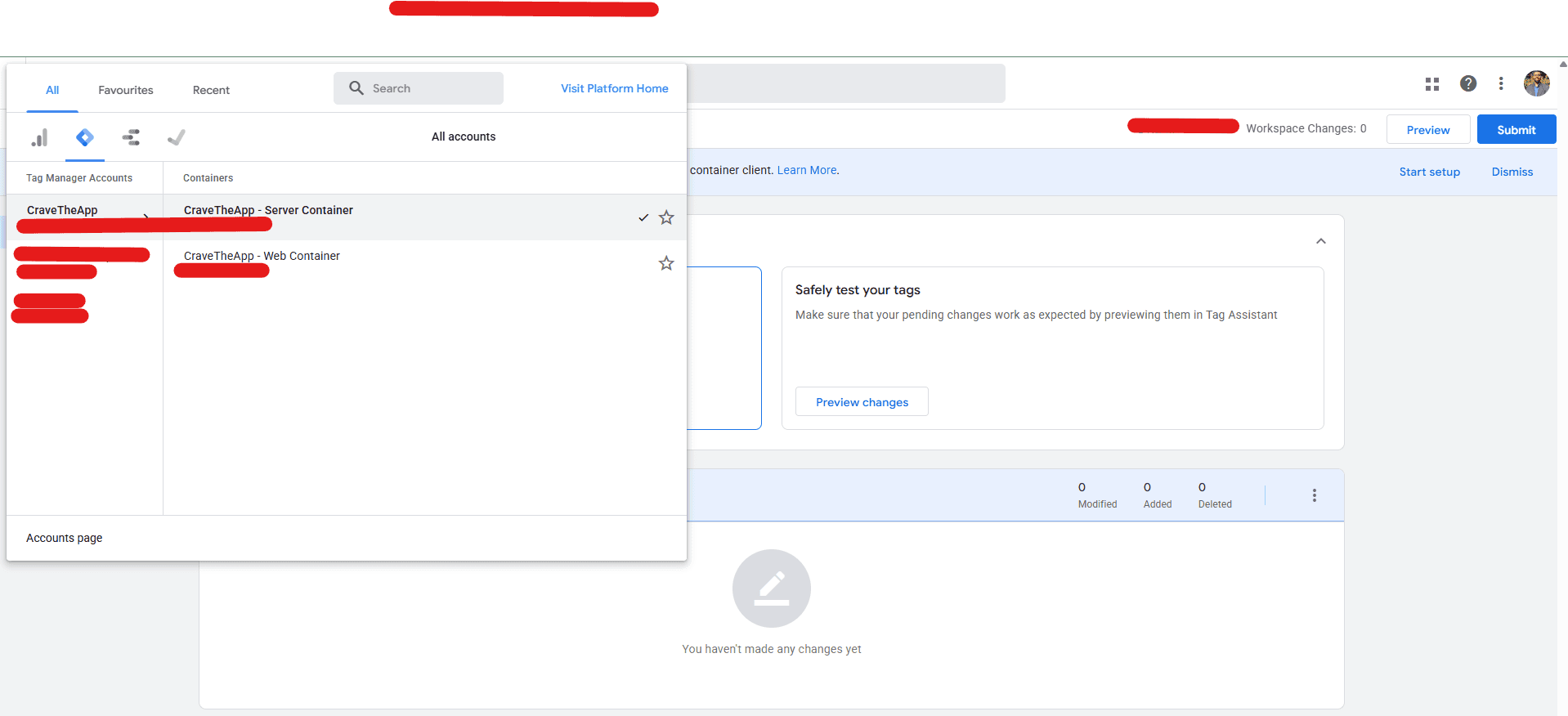Open the user profile avatar
The height and width of the screenshot is (716, 1568).
click(x=1537, y=83)
